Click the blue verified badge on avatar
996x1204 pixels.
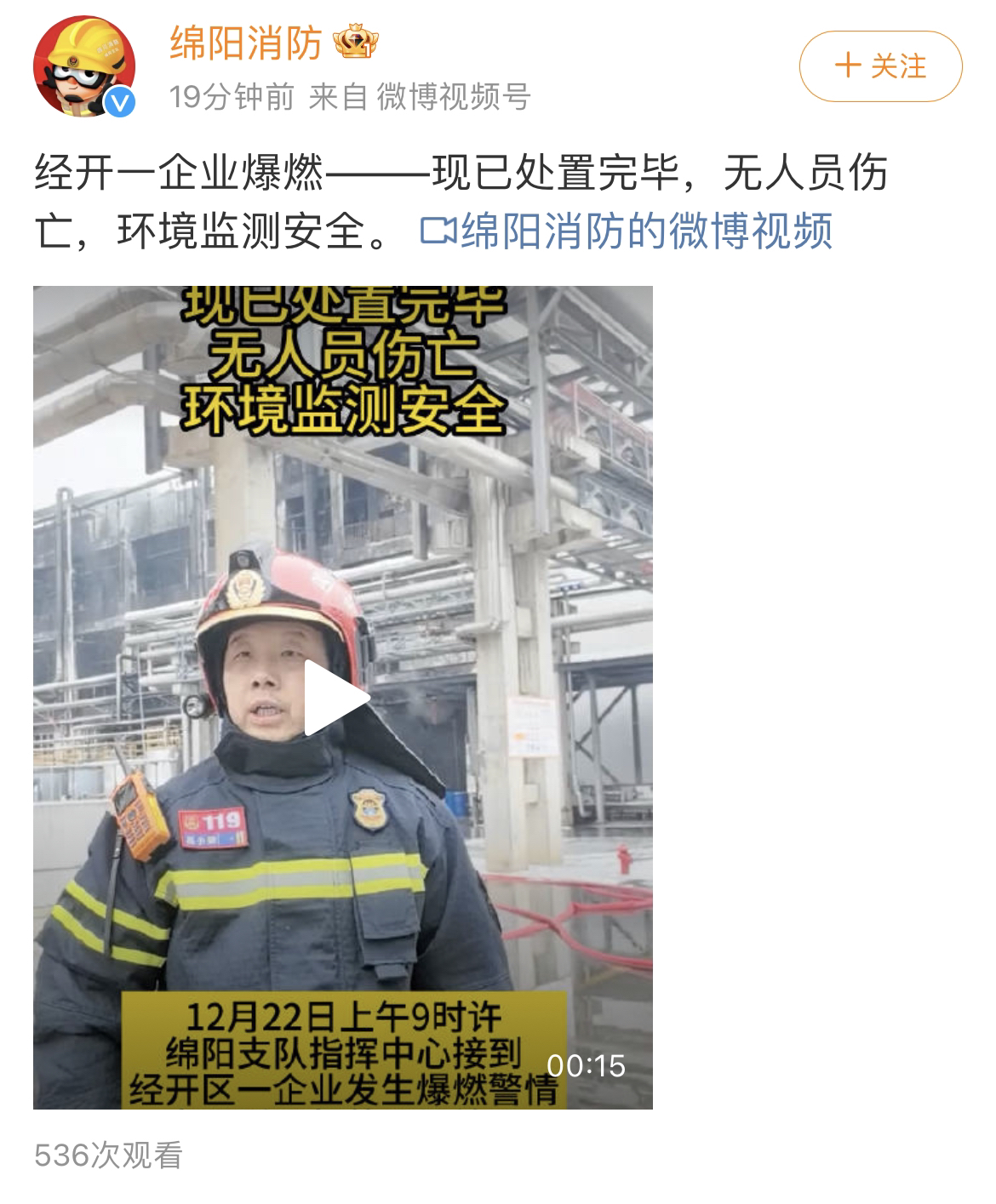120,102
